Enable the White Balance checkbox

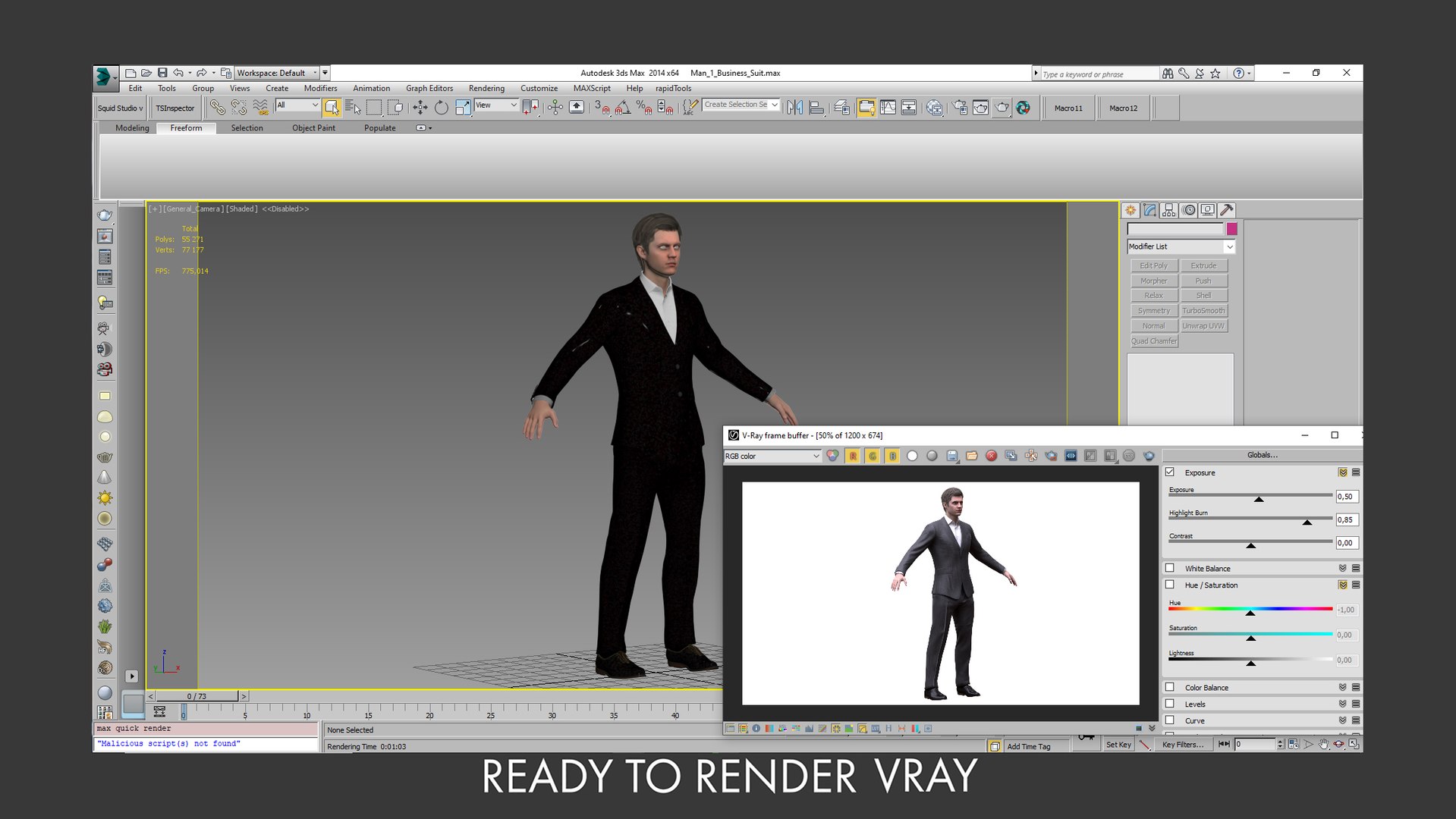click(x=1170, y=568)
